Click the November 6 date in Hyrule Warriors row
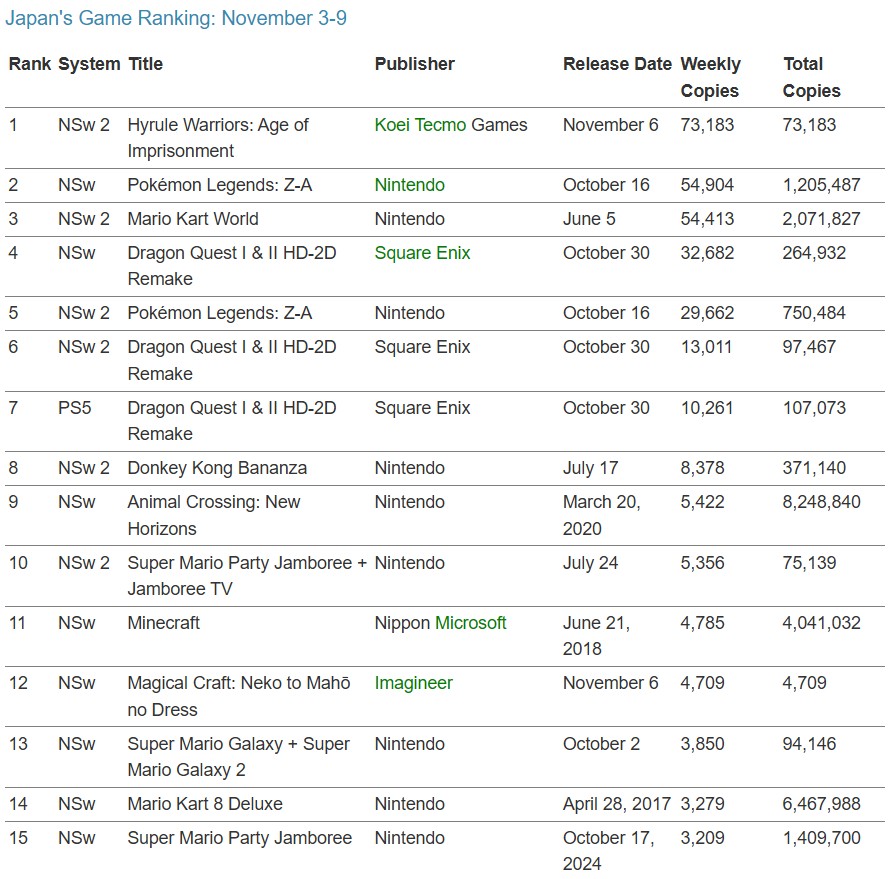 pos(610,125)
